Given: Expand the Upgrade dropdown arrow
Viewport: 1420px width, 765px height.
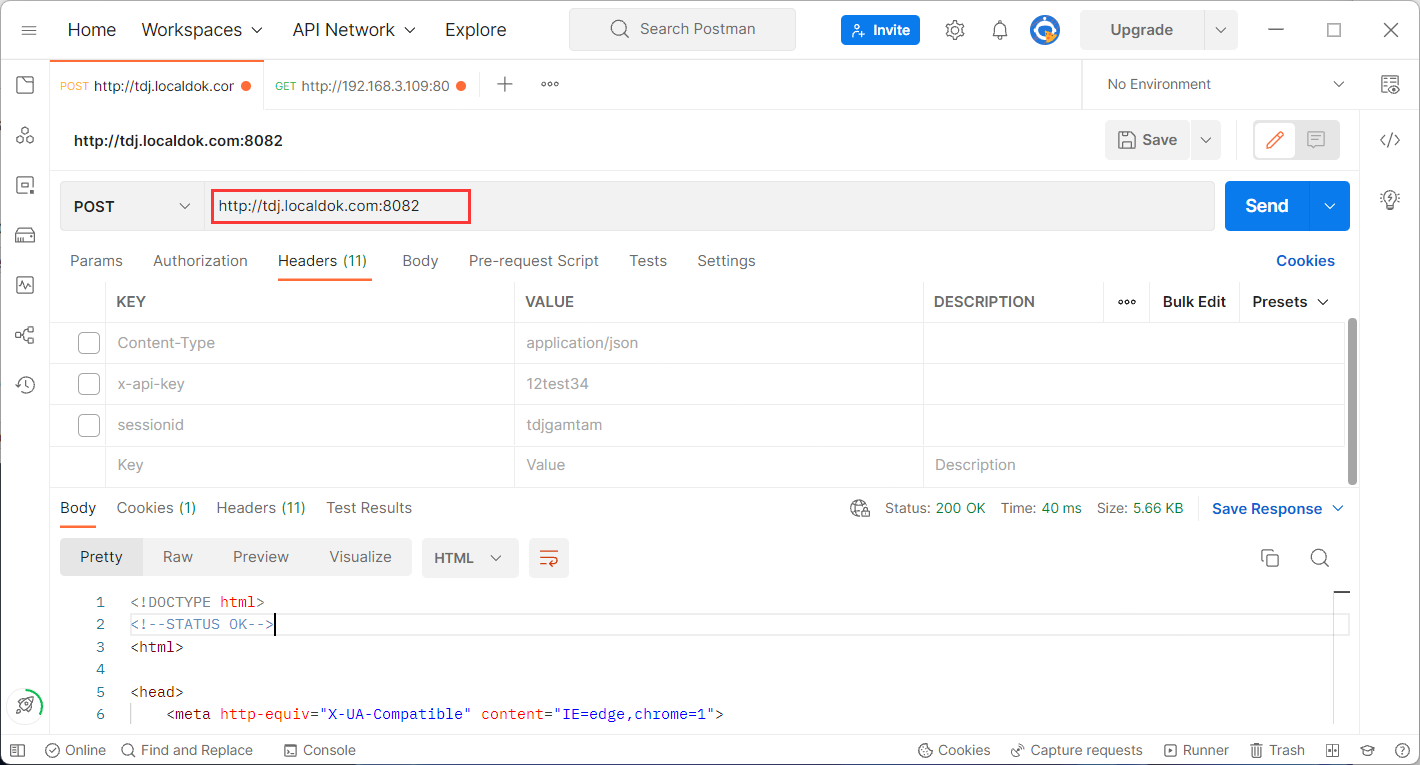Looking at the screenshot, I should coord(1221,30).
